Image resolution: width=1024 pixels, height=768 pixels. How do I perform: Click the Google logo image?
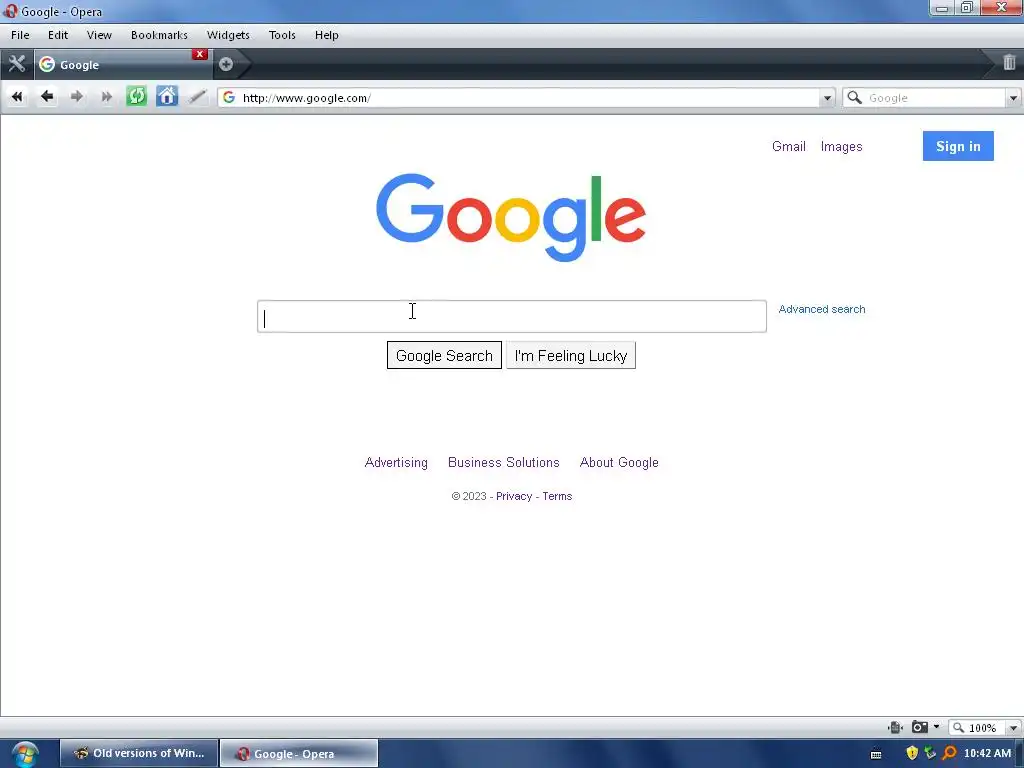(511, 217)
